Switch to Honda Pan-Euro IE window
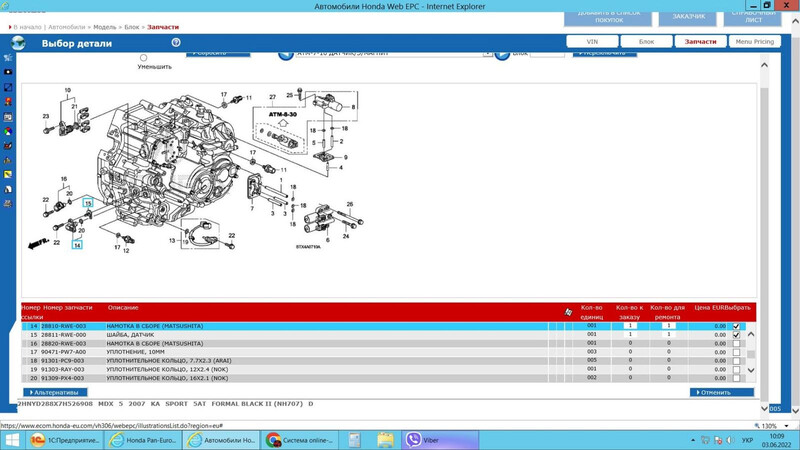Image resolution: width=800 pixels, height=450 pixels. coord(144,440)
